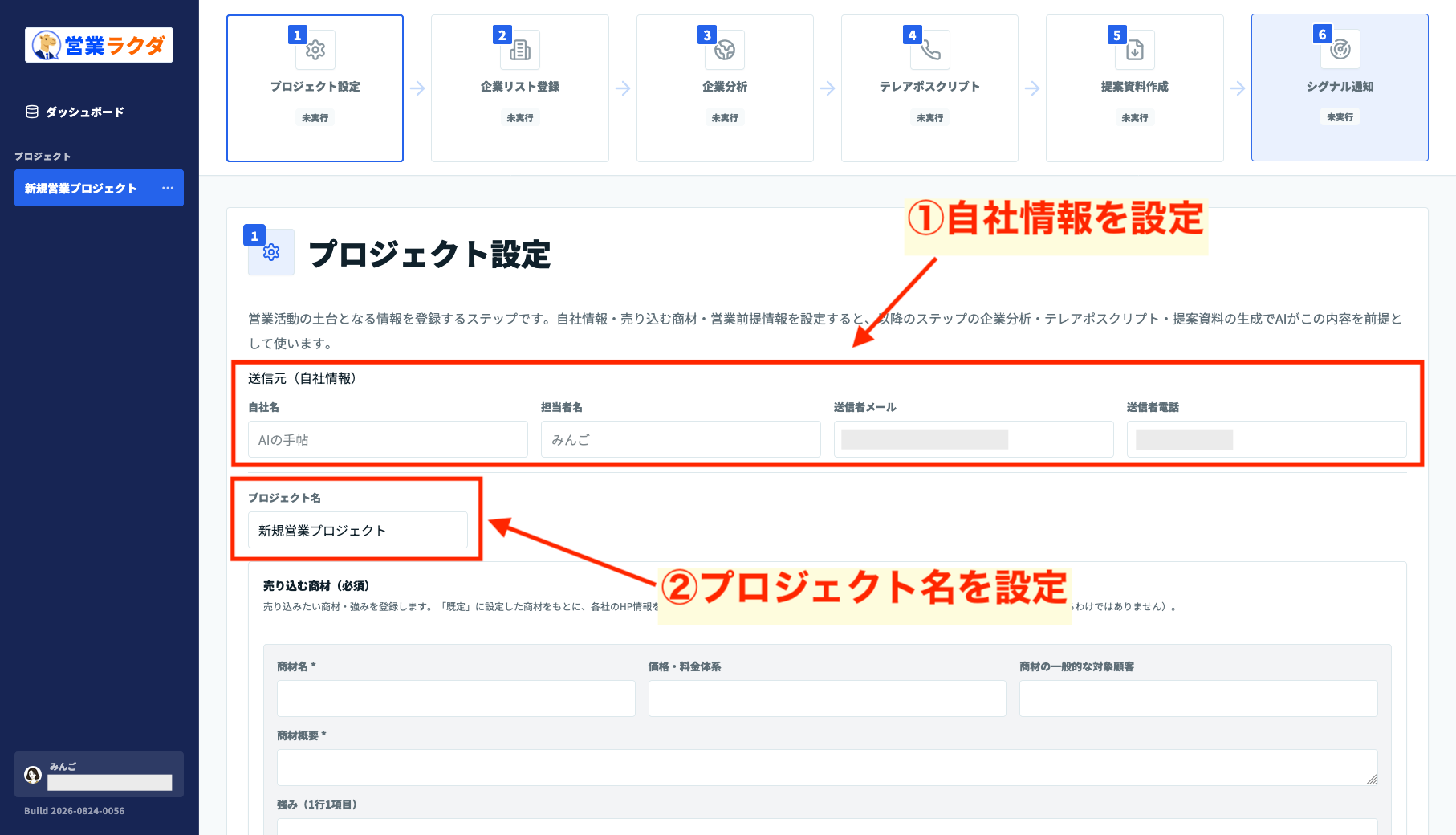Image resolution: width=1456 pixels, height=835 pixels.
Task: Go to テレアポスクリプト step
Action: click(x=929, y=88)
